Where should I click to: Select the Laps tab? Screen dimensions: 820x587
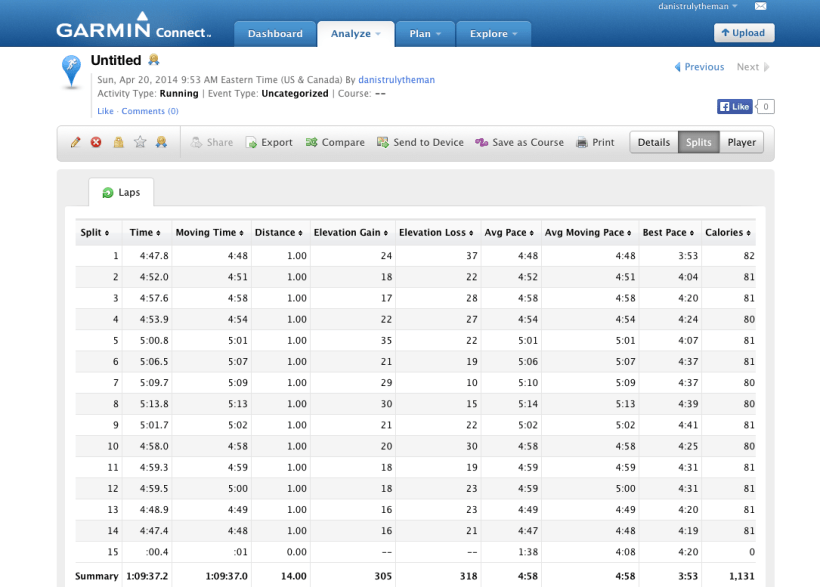pos(121,192)
